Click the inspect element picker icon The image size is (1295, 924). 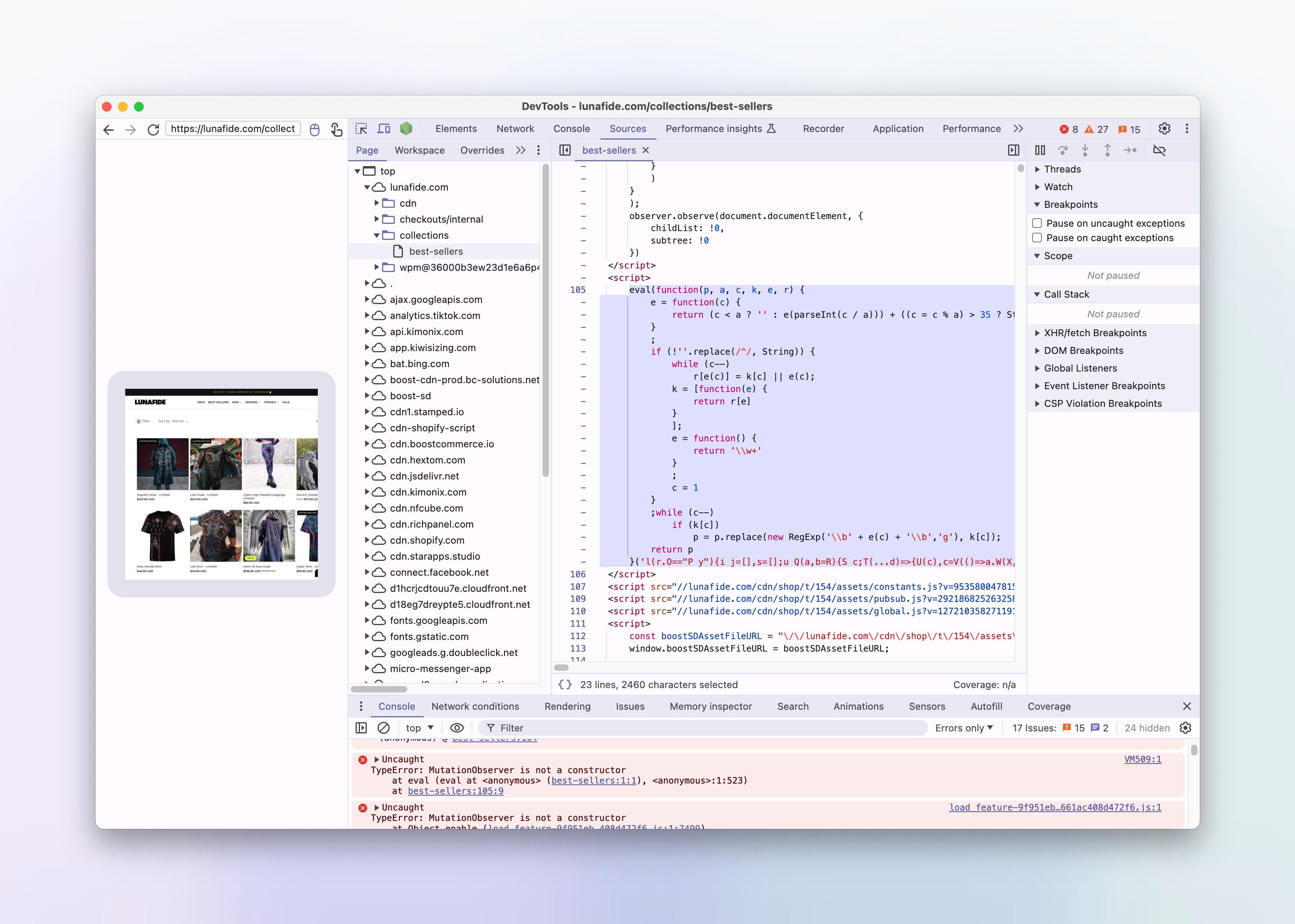361,128
